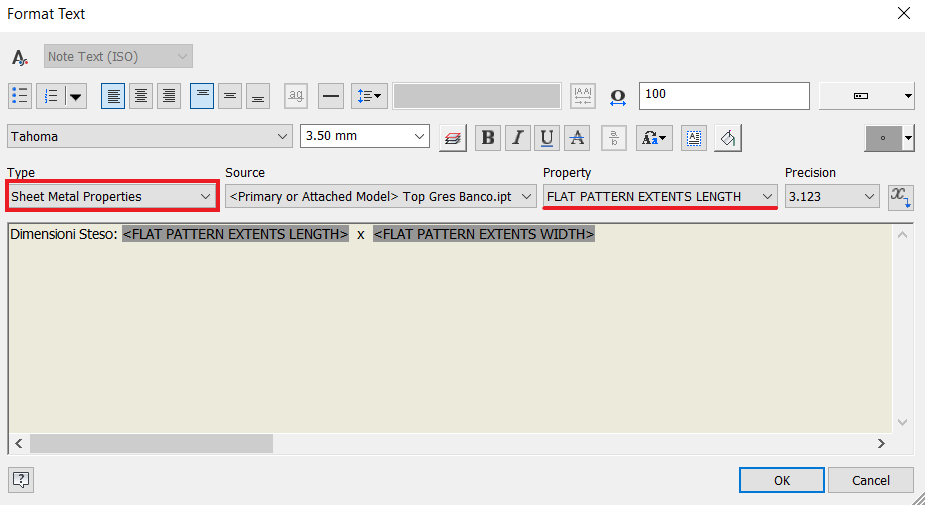Click the text box border icon
This screenshot has width=925, height=505.
[x=694, y=138]
